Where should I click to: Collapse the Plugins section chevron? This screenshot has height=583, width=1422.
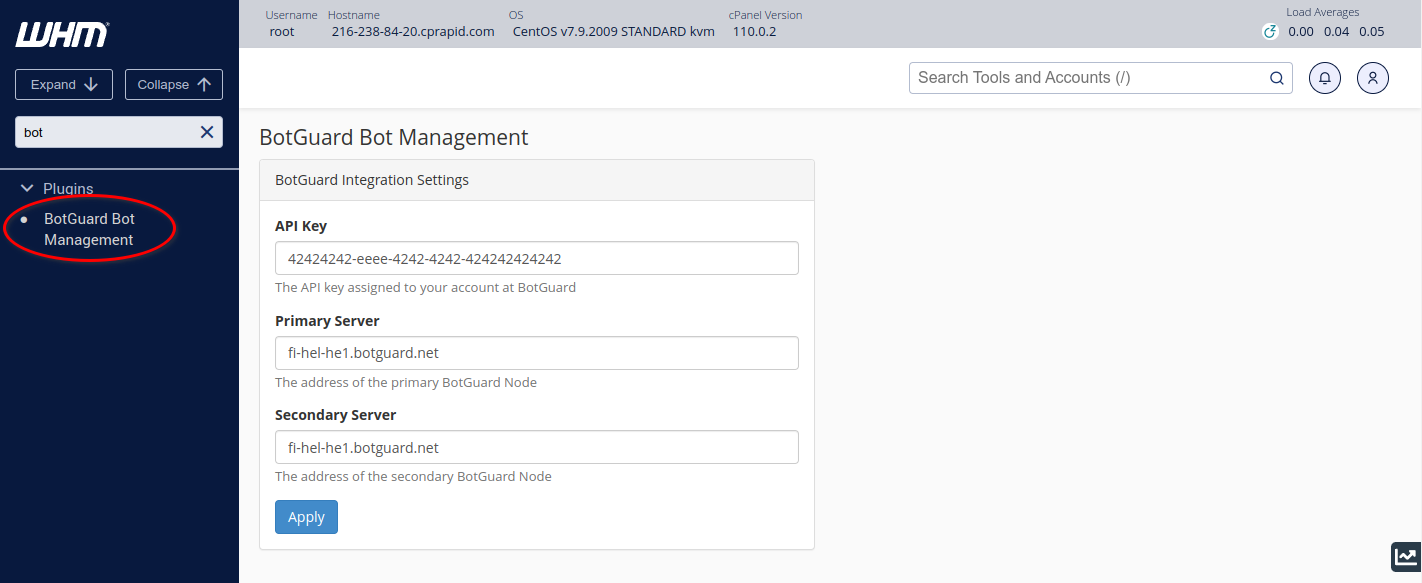(28, 189)
